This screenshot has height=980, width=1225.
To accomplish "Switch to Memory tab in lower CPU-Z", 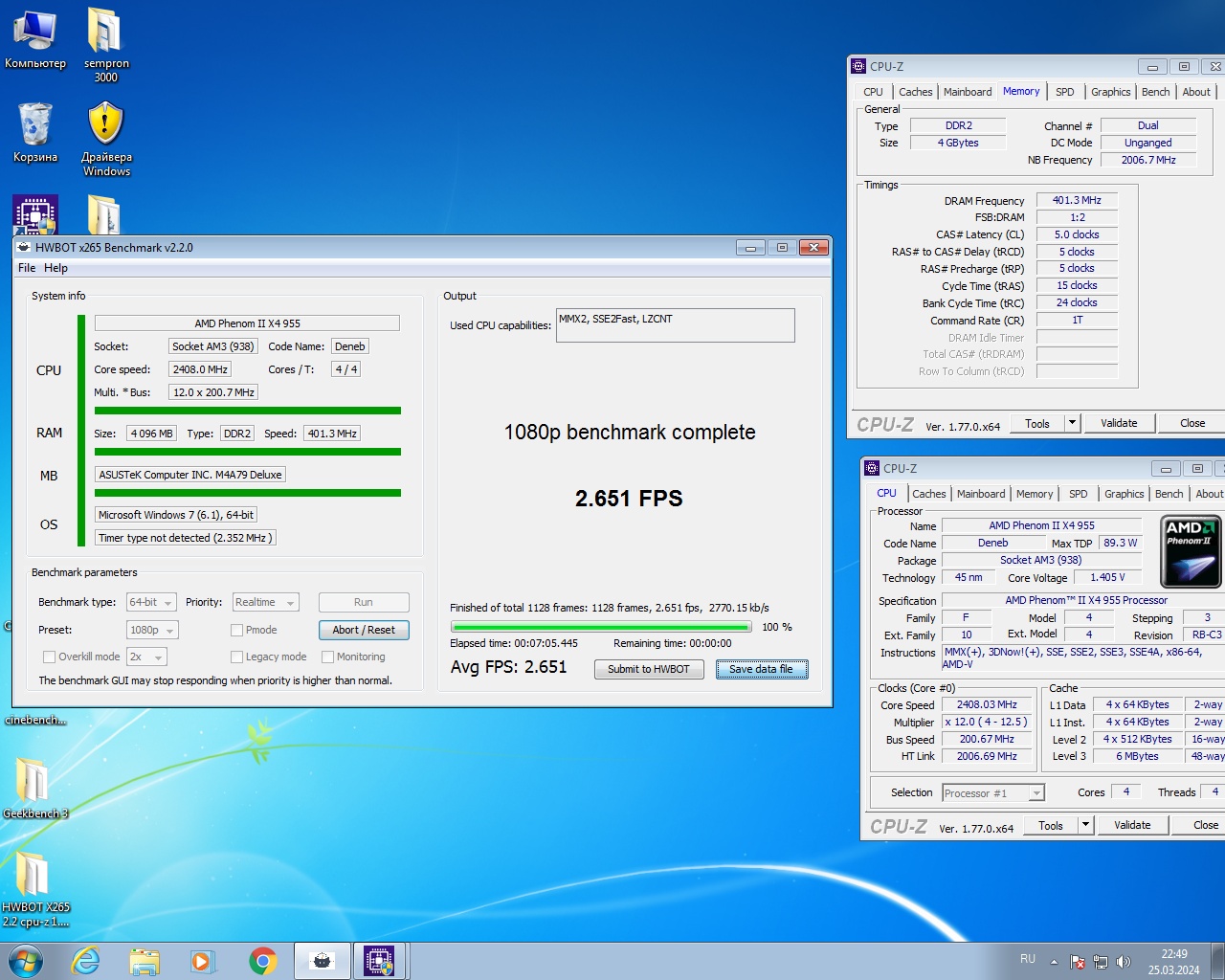I will [x=1034, y=494].
